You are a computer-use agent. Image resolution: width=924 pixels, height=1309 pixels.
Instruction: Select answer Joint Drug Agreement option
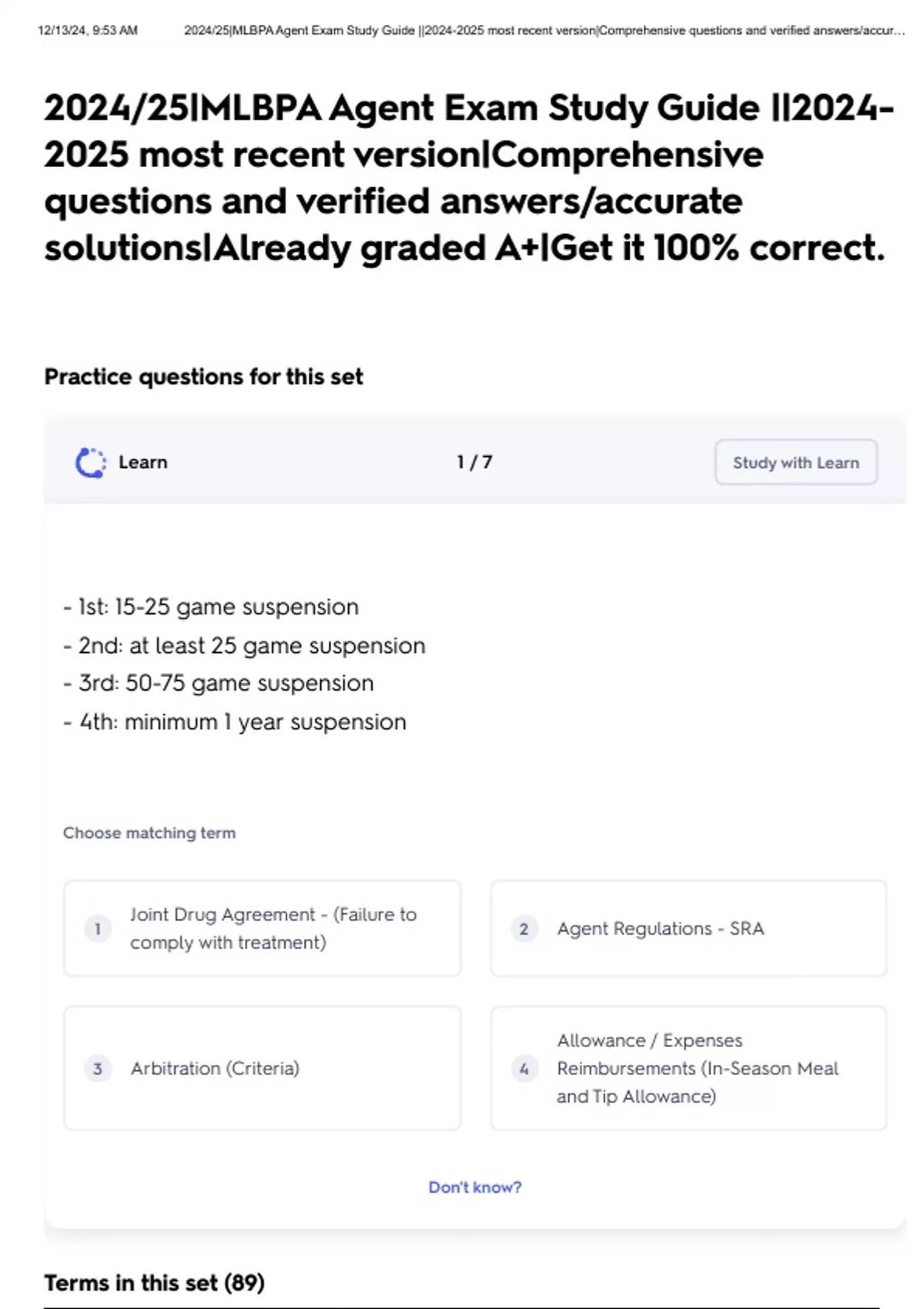(x=262, y=929)
